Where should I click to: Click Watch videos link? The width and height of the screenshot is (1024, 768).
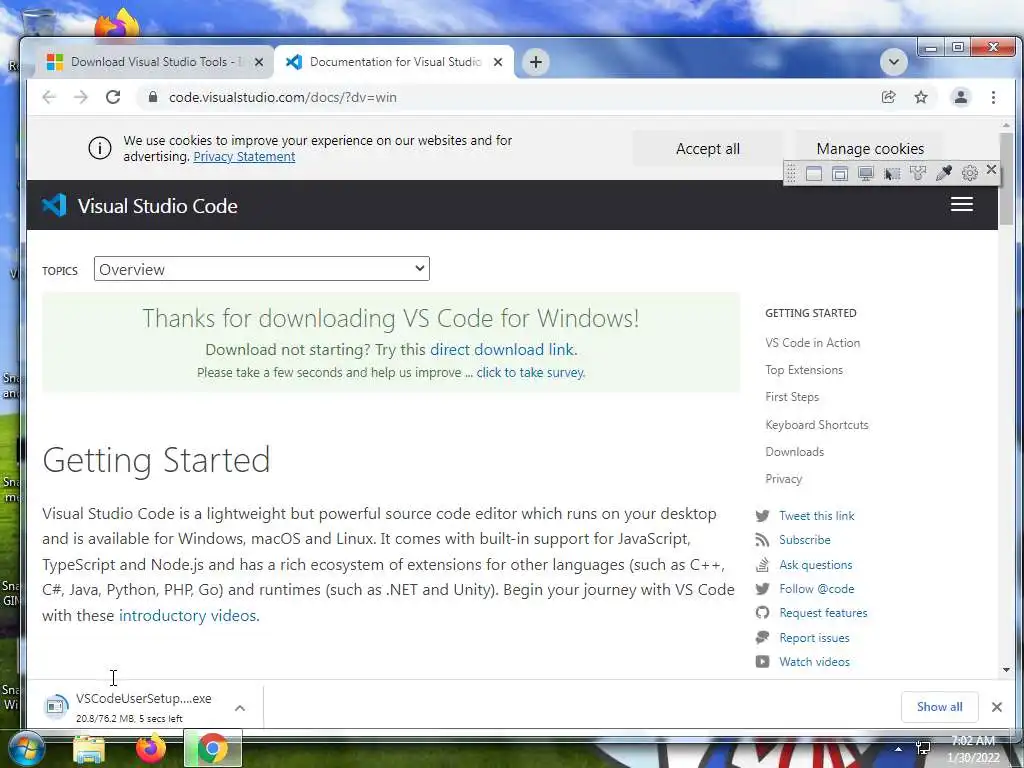(814, 662)
